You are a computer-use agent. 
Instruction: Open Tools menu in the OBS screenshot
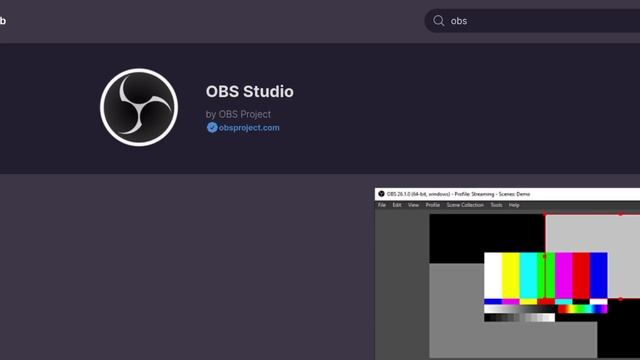coord(496,205)
